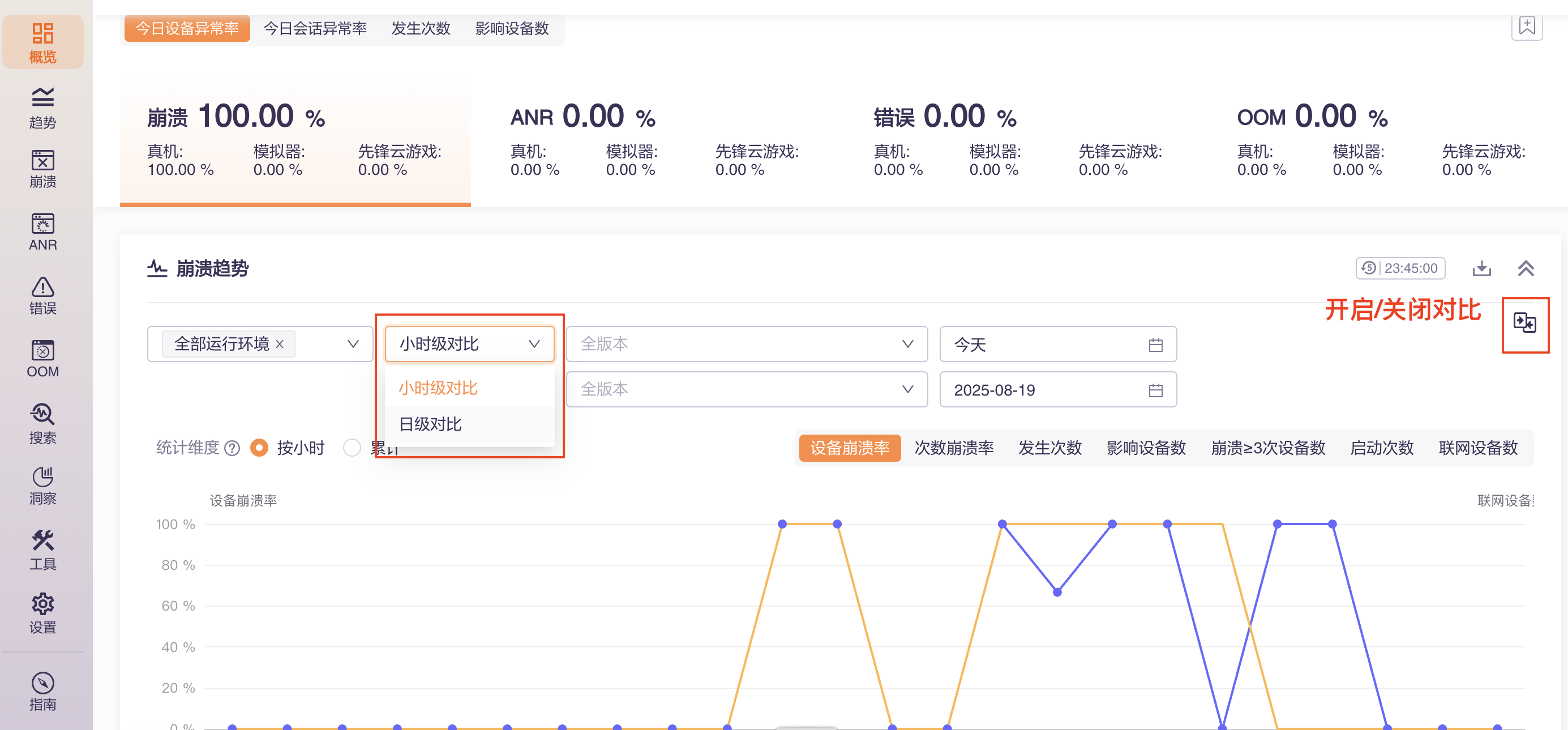Image resolution: width=1568 pixels, height=730 pixels.
Task: Click the download icon in 崩溃趋势 header
Action: [1481, 268]
